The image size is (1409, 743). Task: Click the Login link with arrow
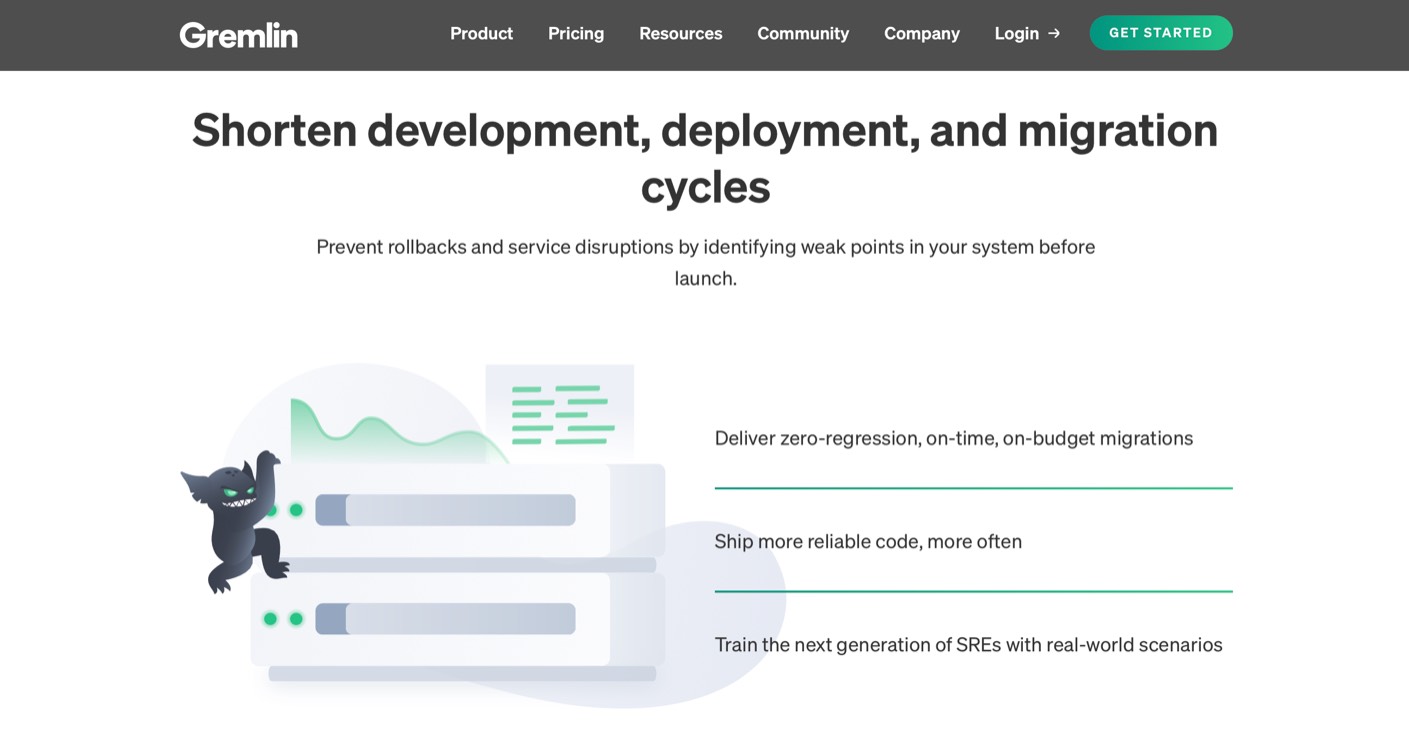(1027, 34)
